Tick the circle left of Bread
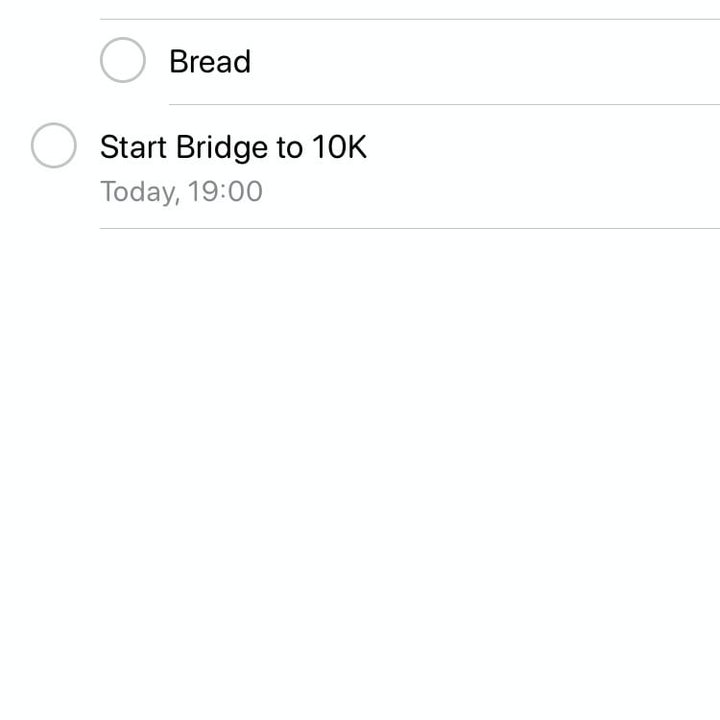The image size is (720, 720). click(x=123, y=61)
